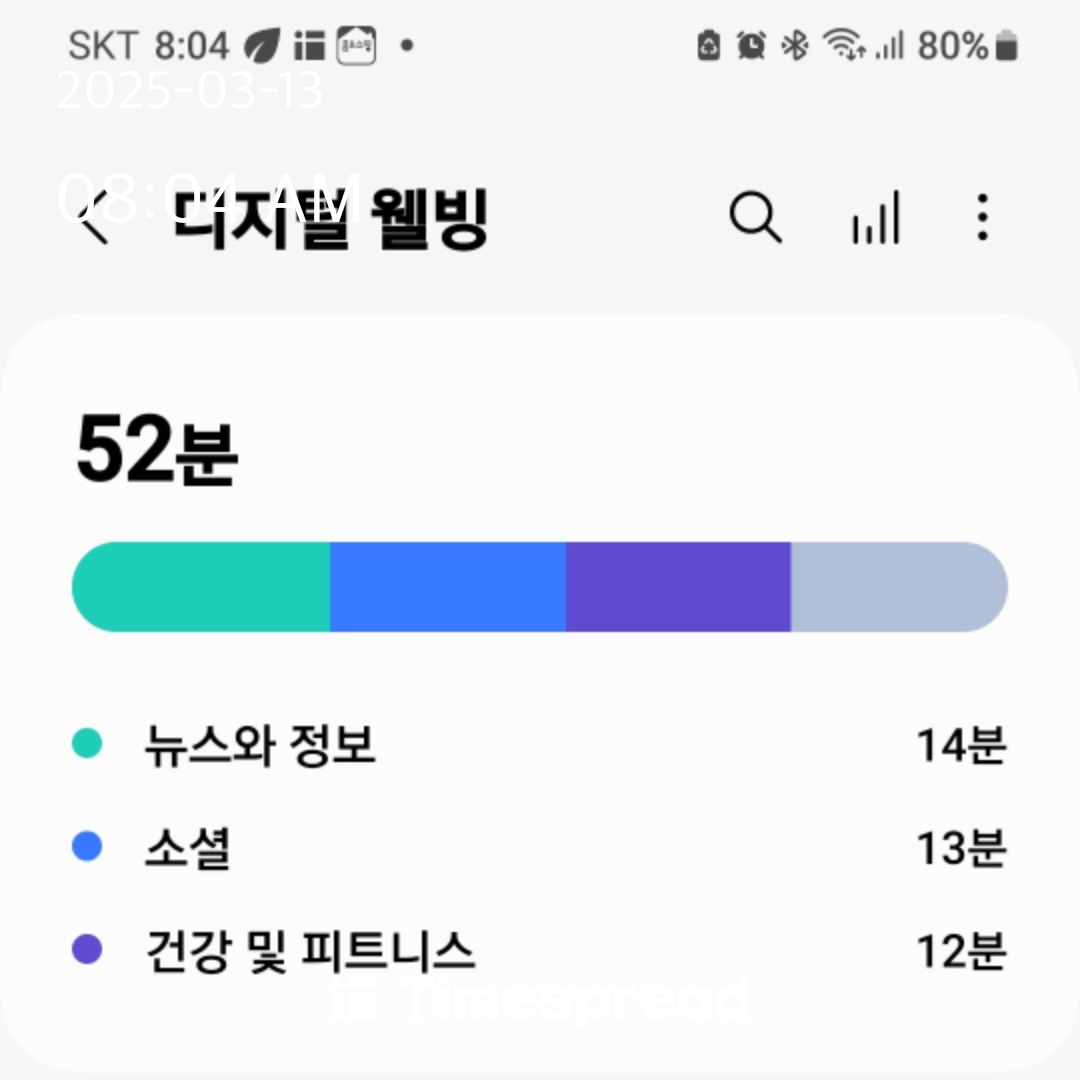The height and width of the screenshot is (1080, 1080).
Task: Tap the Timespread notification icon
Action: (x=310, y=45)
